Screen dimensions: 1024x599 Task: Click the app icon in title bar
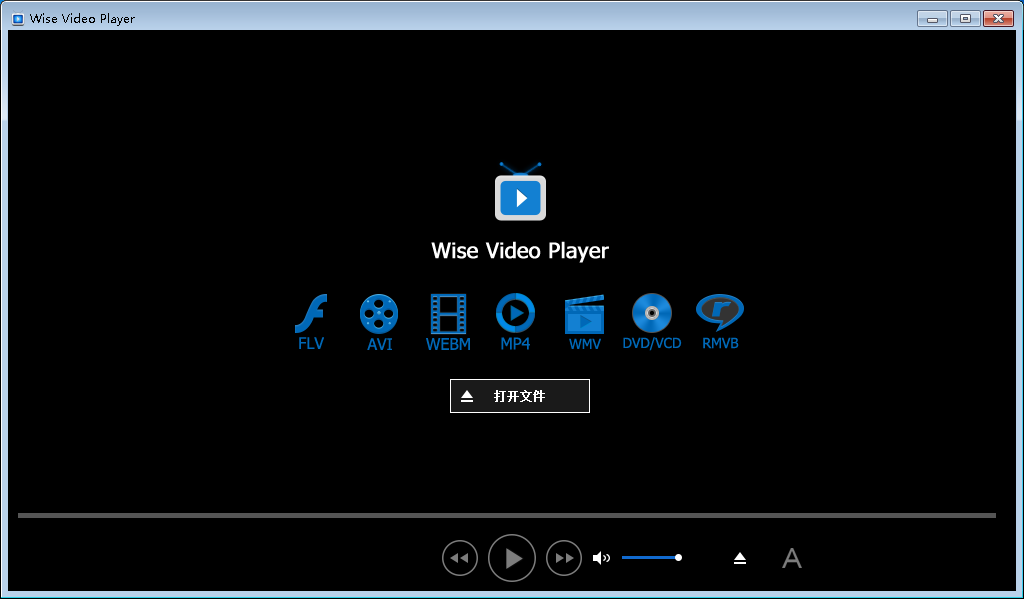18,19
